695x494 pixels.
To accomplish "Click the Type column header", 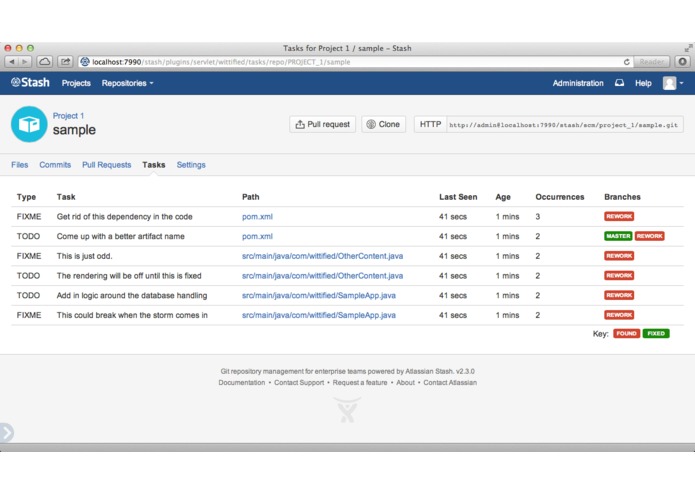I will coord(26,197).
